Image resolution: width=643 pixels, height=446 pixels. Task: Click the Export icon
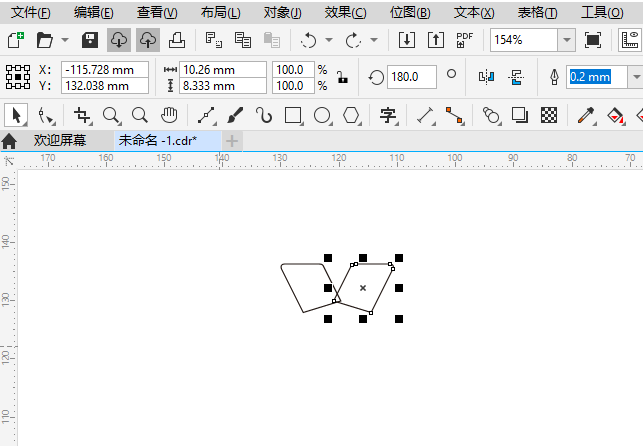[x=436, y=40]
